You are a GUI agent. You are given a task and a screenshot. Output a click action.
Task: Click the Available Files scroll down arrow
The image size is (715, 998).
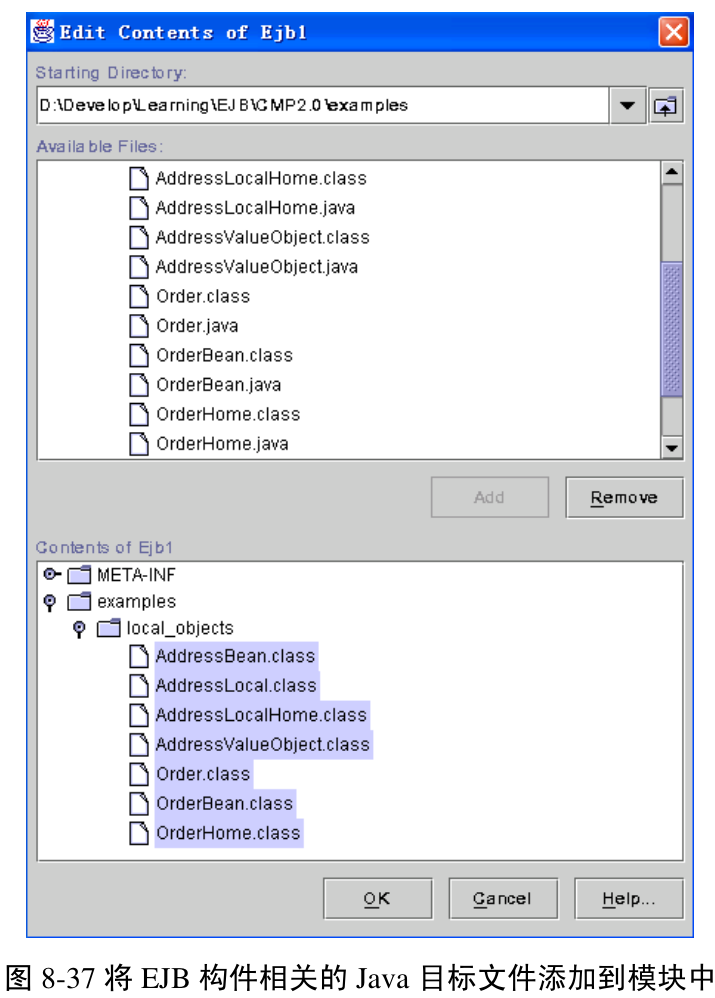(672, 448)
